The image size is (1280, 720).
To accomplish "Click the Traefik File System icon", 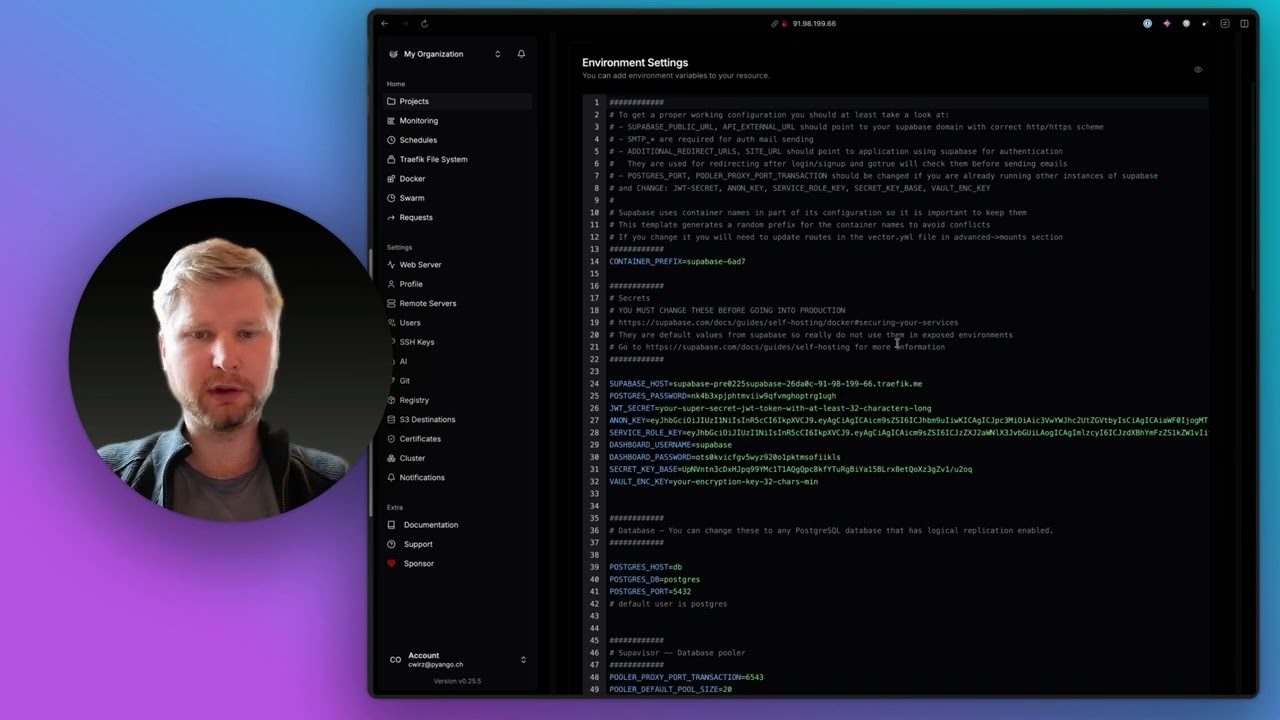I will (392, 159).
